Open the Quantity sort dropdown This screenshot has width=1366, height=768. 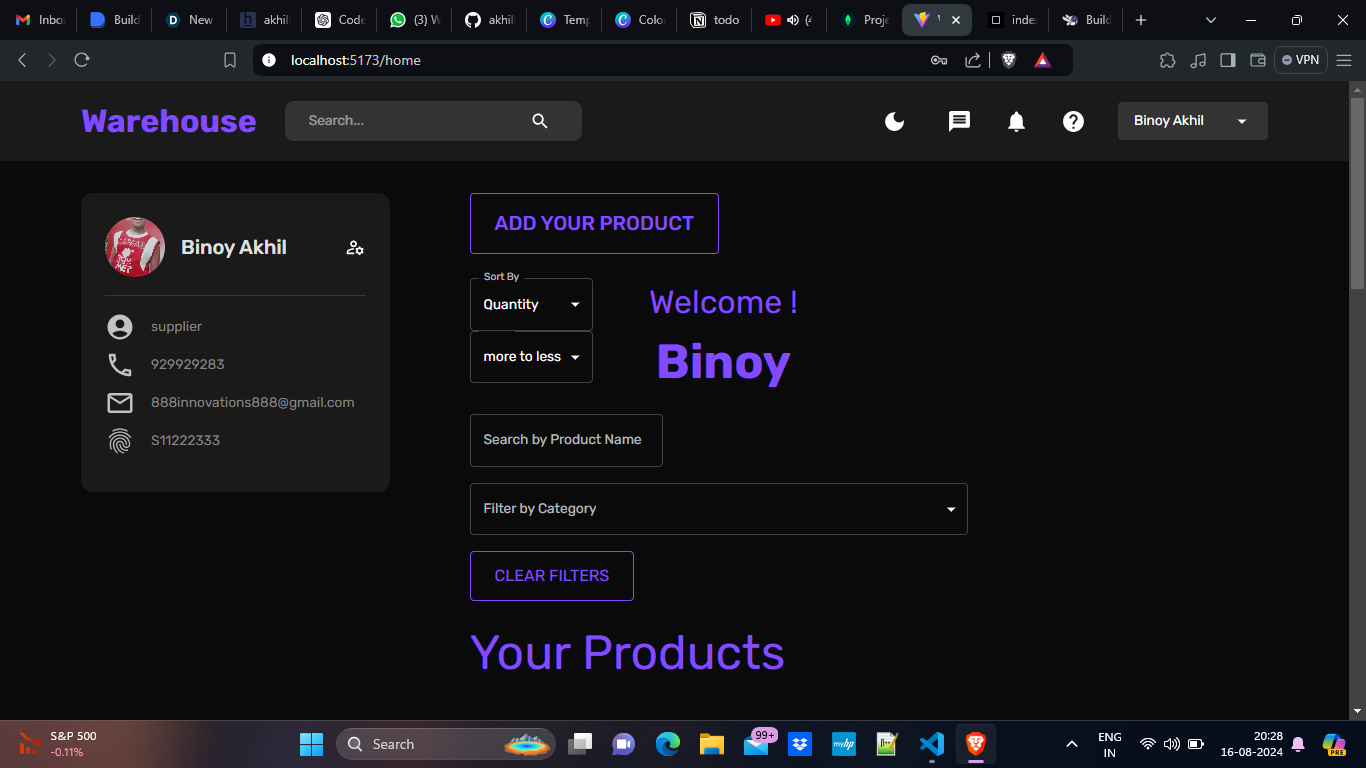tap(531, 304)
